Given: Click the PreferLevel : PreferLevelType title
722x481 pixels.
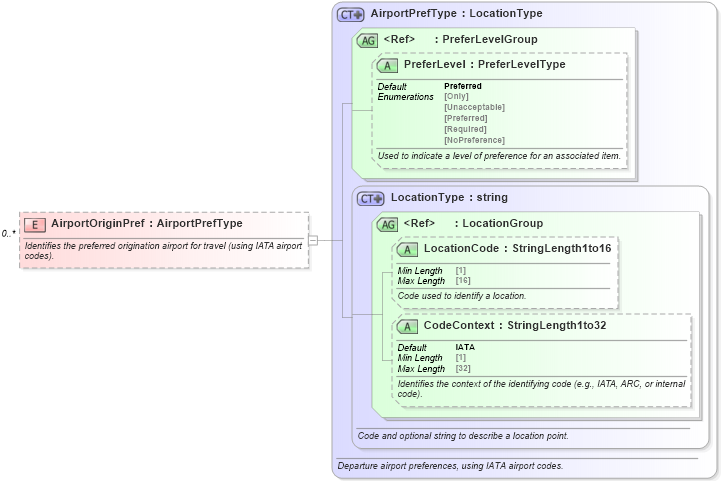Looking at the screenshot, I should [484, 64].
